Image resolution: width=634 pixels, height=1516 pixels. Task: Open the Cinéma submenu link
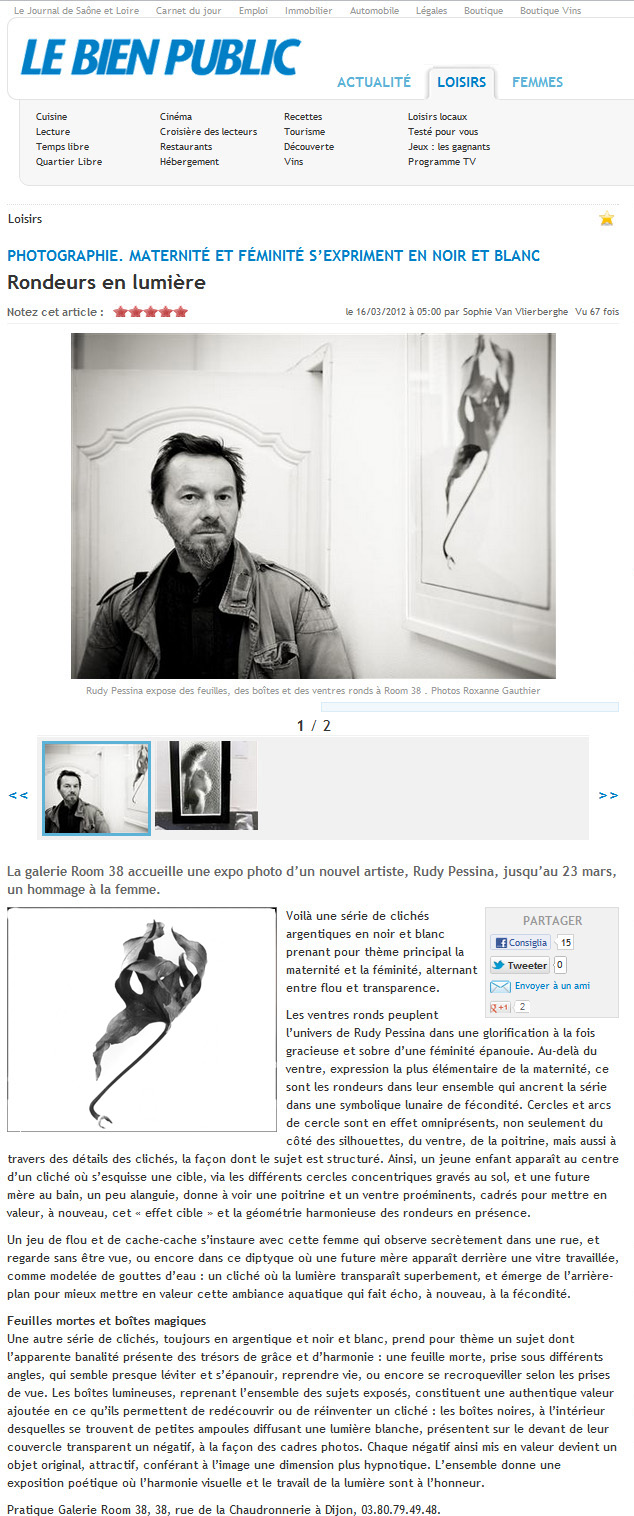point(176,117)
